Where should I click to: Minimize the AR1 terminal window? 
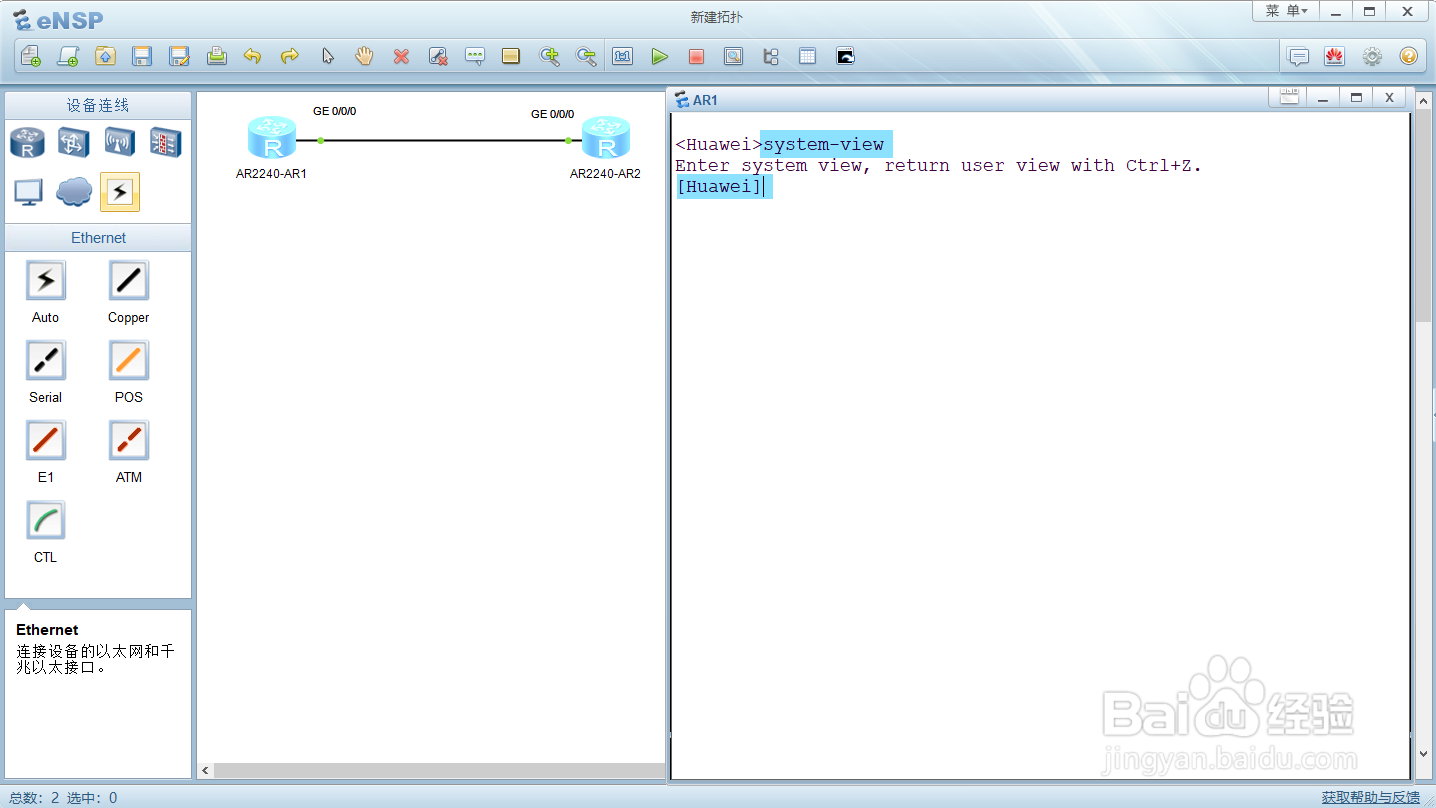tap(1323, 97)
